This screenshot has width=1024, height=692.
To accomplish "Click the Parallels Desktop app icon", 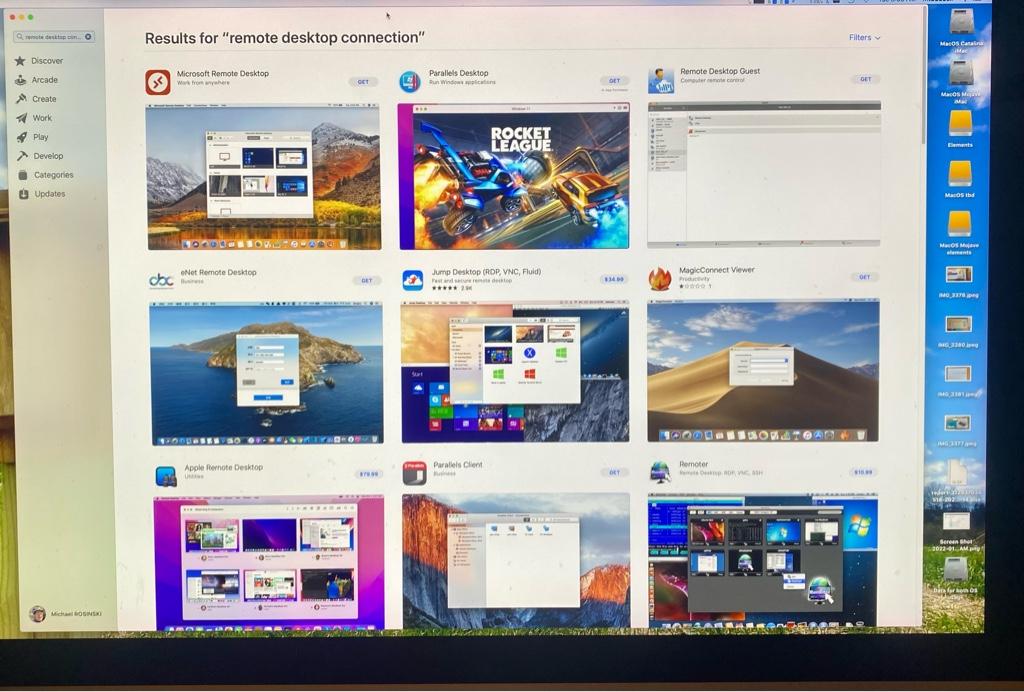I will coord(410,82).
